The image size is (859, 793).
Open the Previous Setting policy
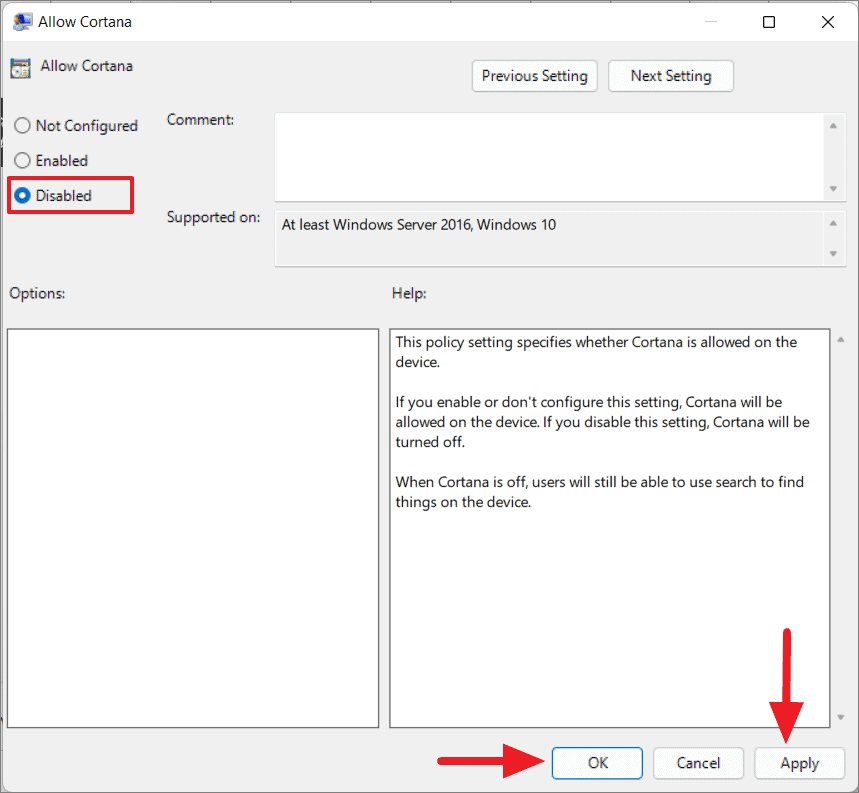(534, 75)
